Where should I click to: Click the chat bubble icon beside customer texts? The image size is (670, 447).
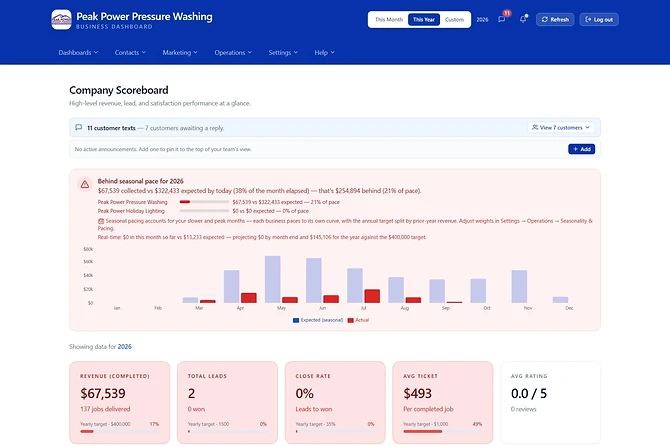pyautogui.click(x=79, y=127)
